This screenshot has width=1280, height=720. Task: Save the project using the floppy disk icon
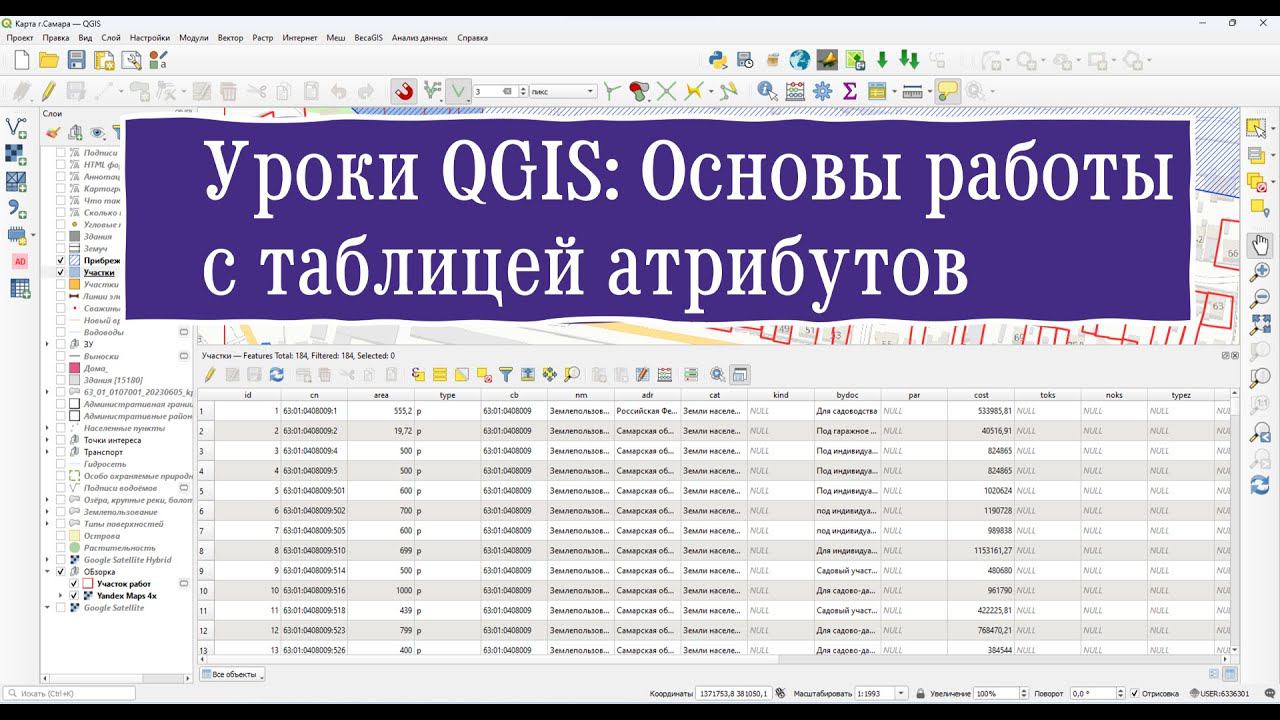click(76, 60)
